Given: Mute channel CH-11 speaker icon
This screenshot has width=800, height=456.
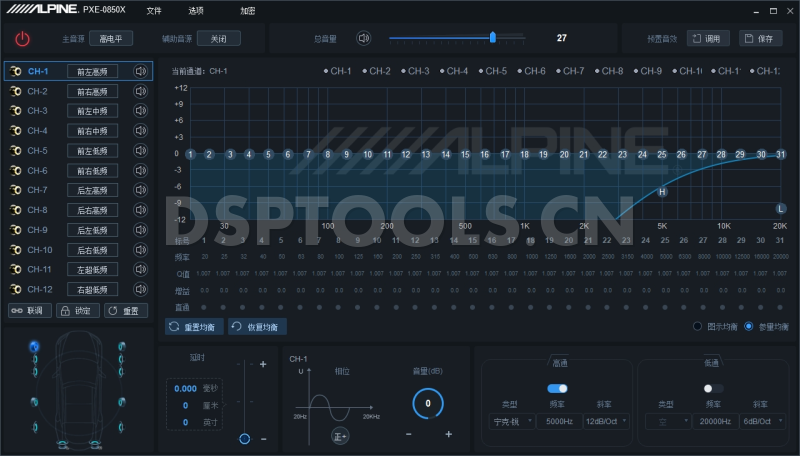Looking at the screenshot, I should click(x=140, y=269).
